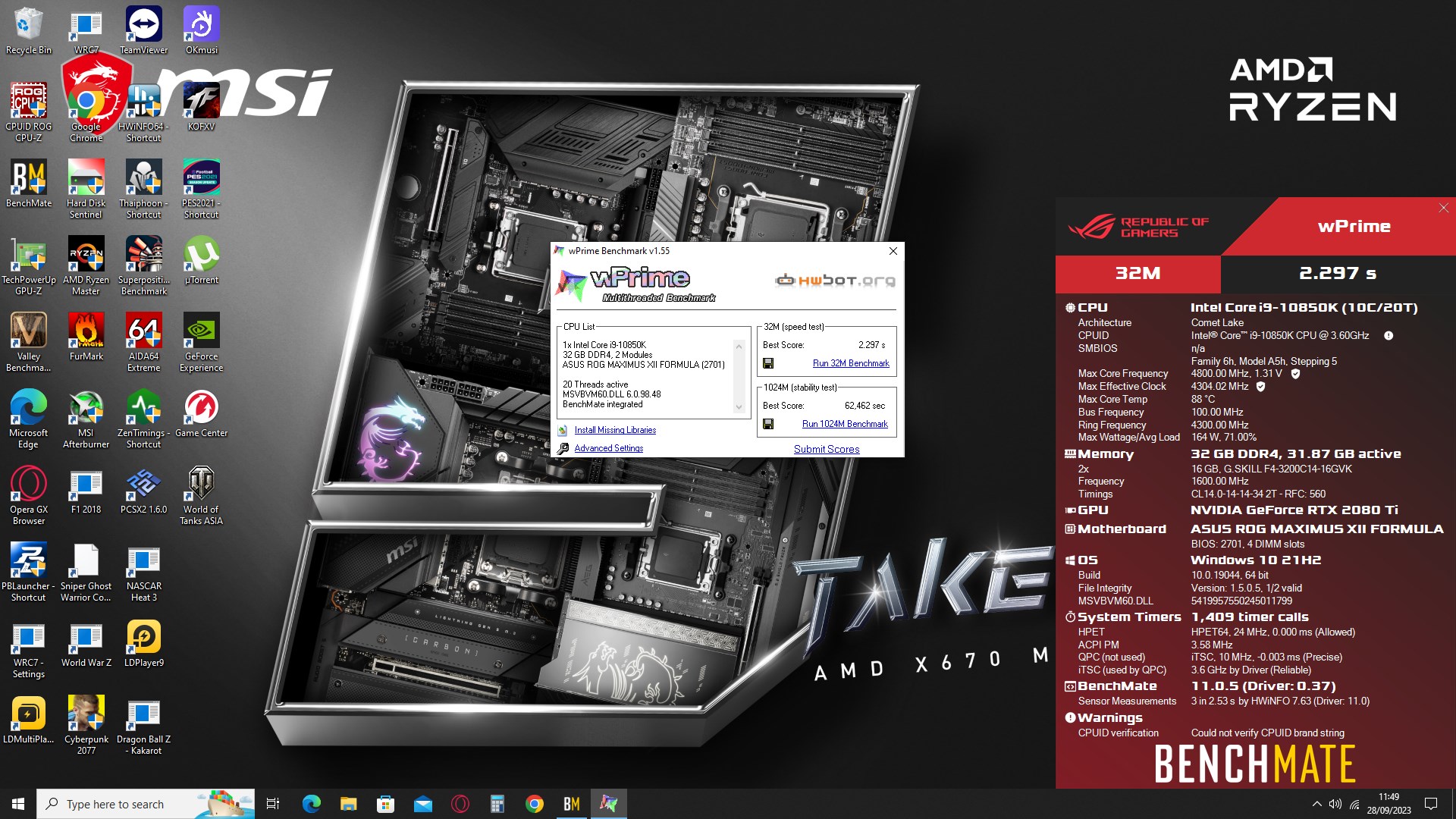Image resolution: width=1456 pixels, height=819 pixels.
Task: Select the KOFXV desktop icon
Action: click(202, 107)
